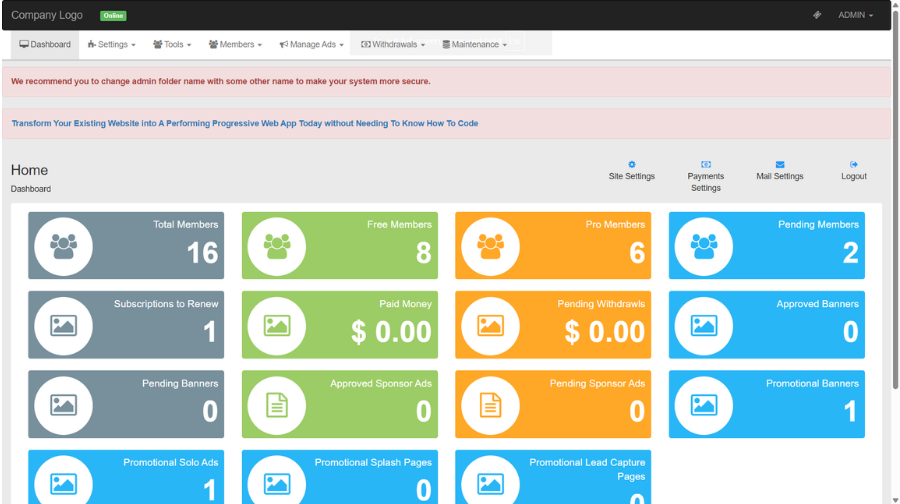
Task: Click the Promotional Splash Pages picture icon
Action: pyautogui.click(x=277, y=484)
